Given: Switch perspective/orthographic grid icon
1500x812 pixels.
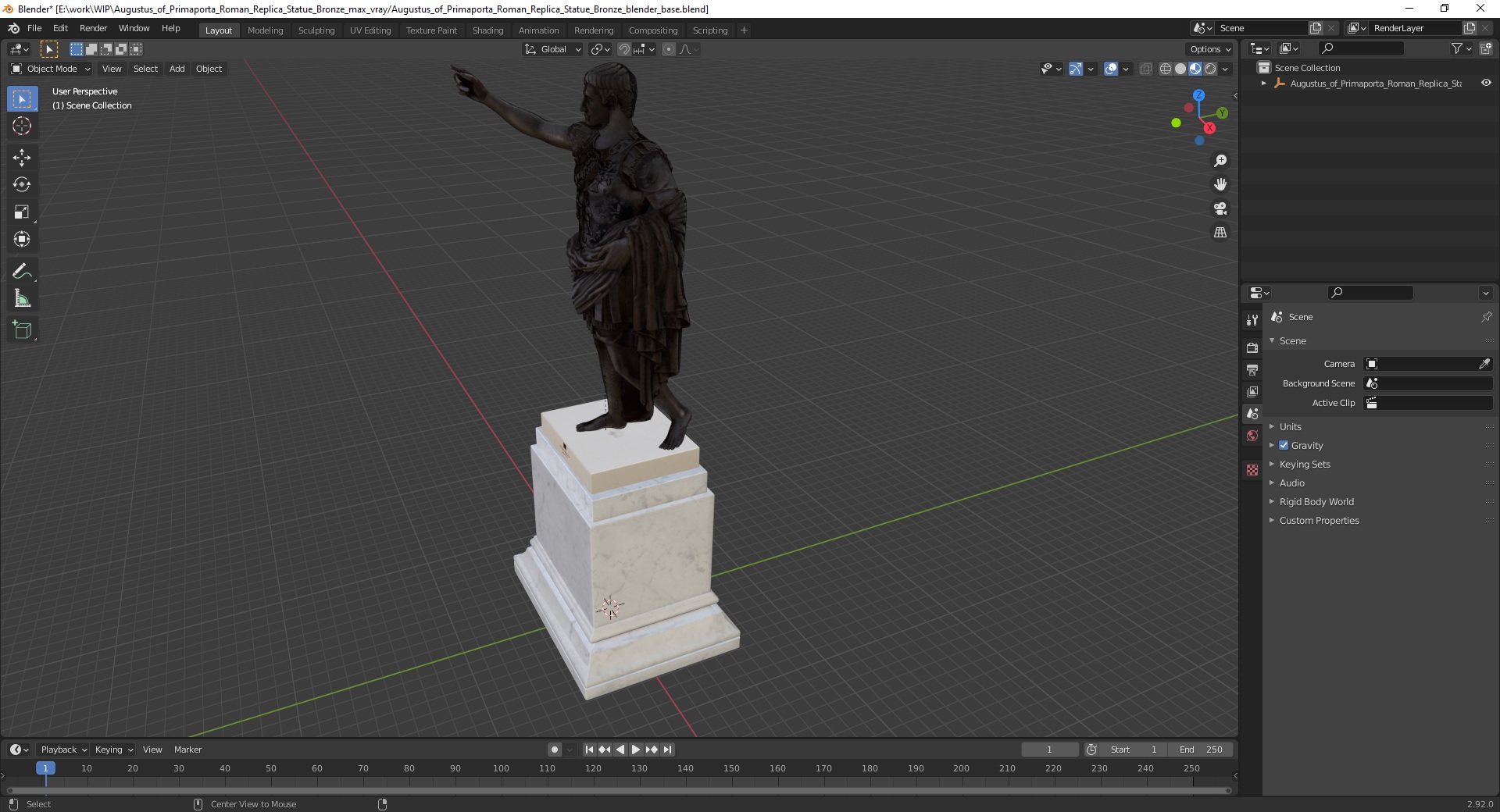Looking at the screenshot, I should pyautogui.click(x=1220, y=233).
